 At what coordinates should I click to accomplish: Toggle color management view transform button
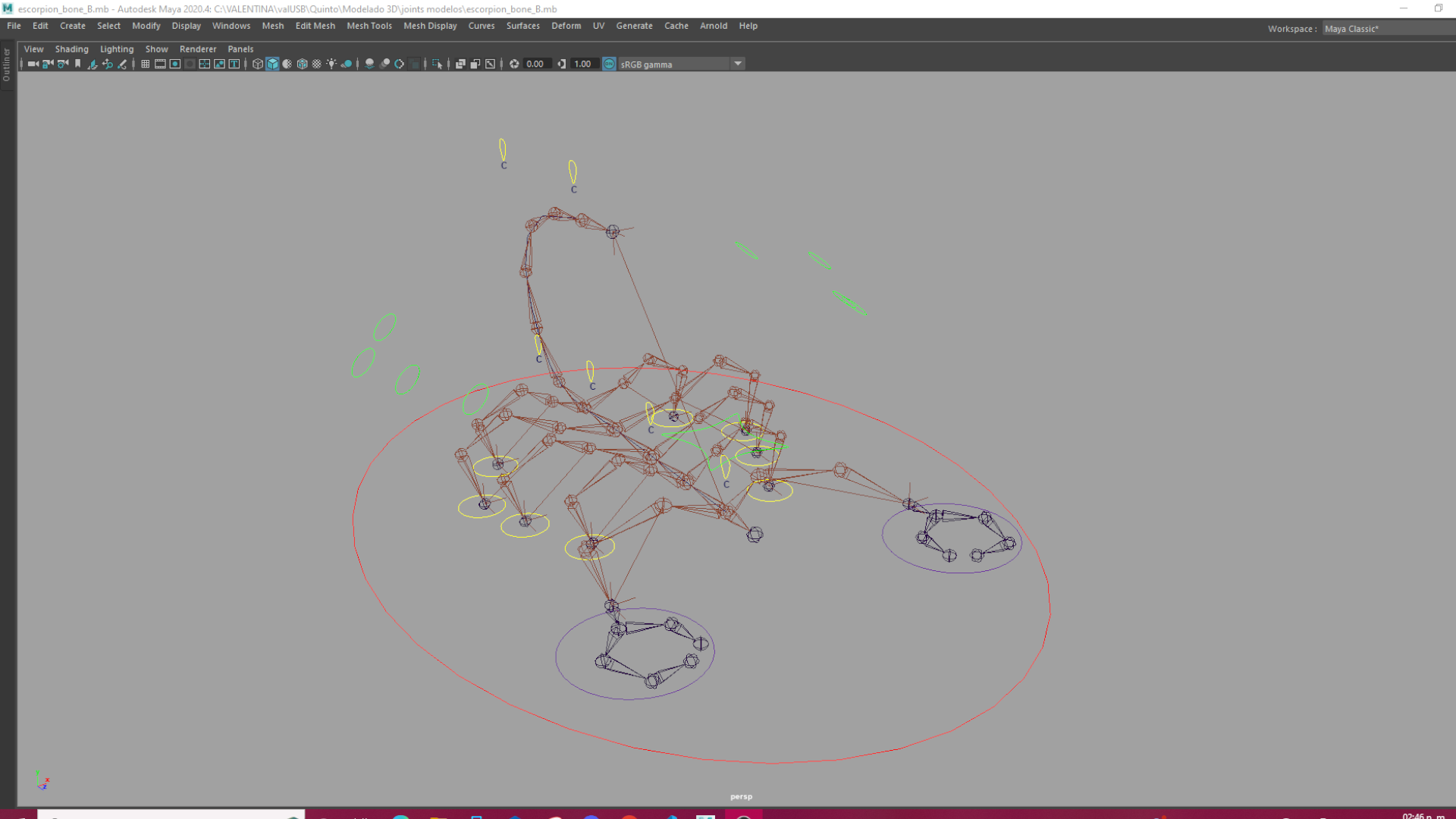coord(609,64)
